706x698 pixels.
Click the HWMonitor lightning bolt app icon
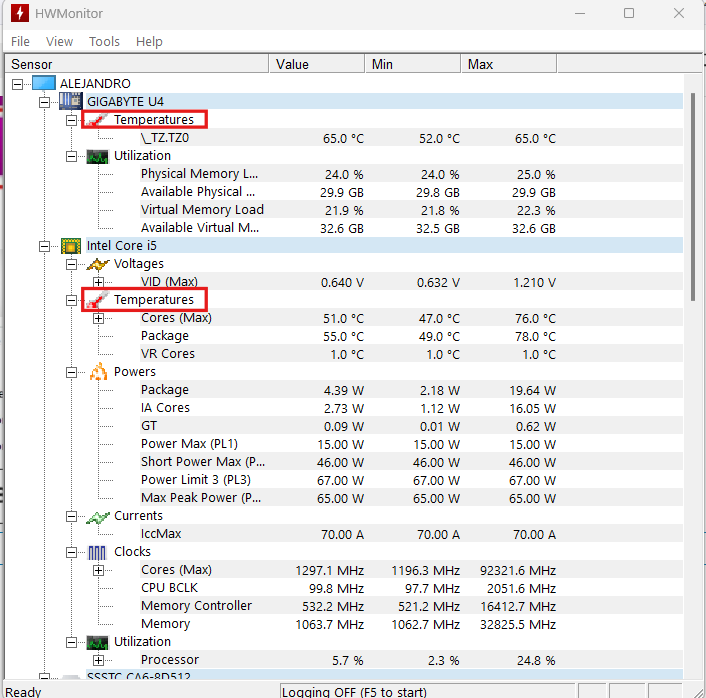coord(19,13)
